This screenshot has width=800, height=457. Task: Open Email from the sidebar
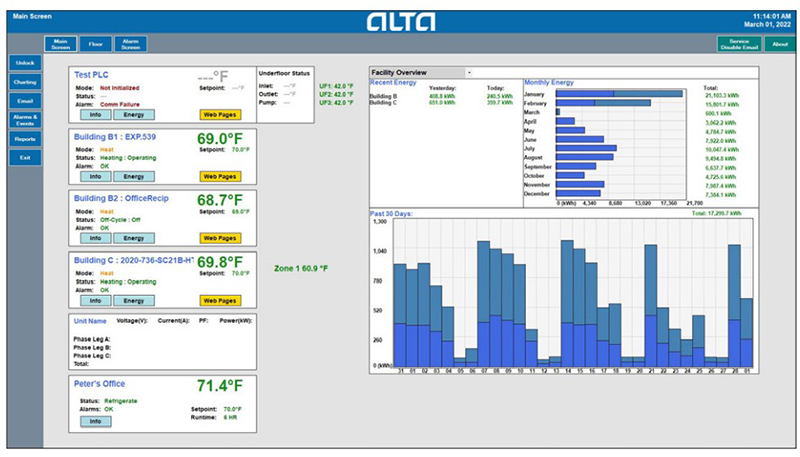[25, 100]
